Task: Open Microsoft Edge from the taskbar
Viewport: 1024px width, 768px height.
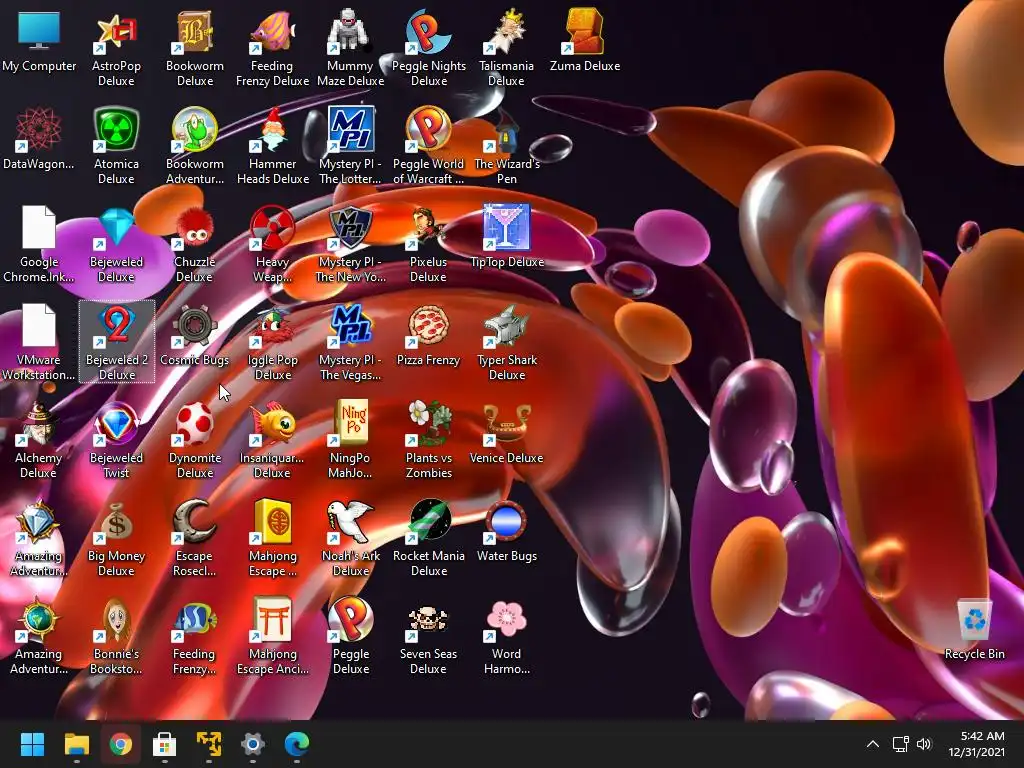Action: tap(296, 744)
